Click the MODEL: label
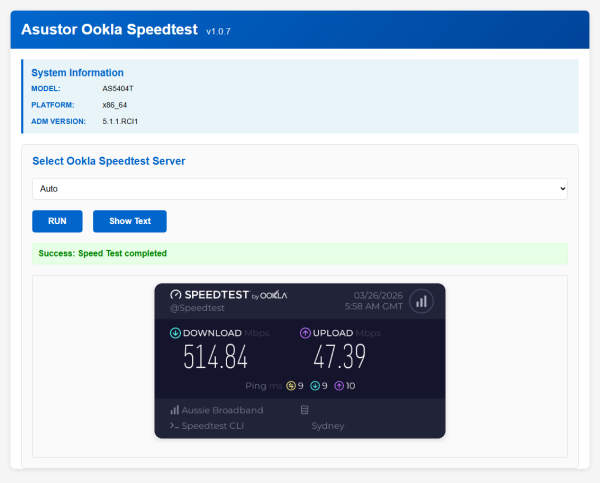The height and width of the screenshot is (483, 600). (x=46, y=89)
